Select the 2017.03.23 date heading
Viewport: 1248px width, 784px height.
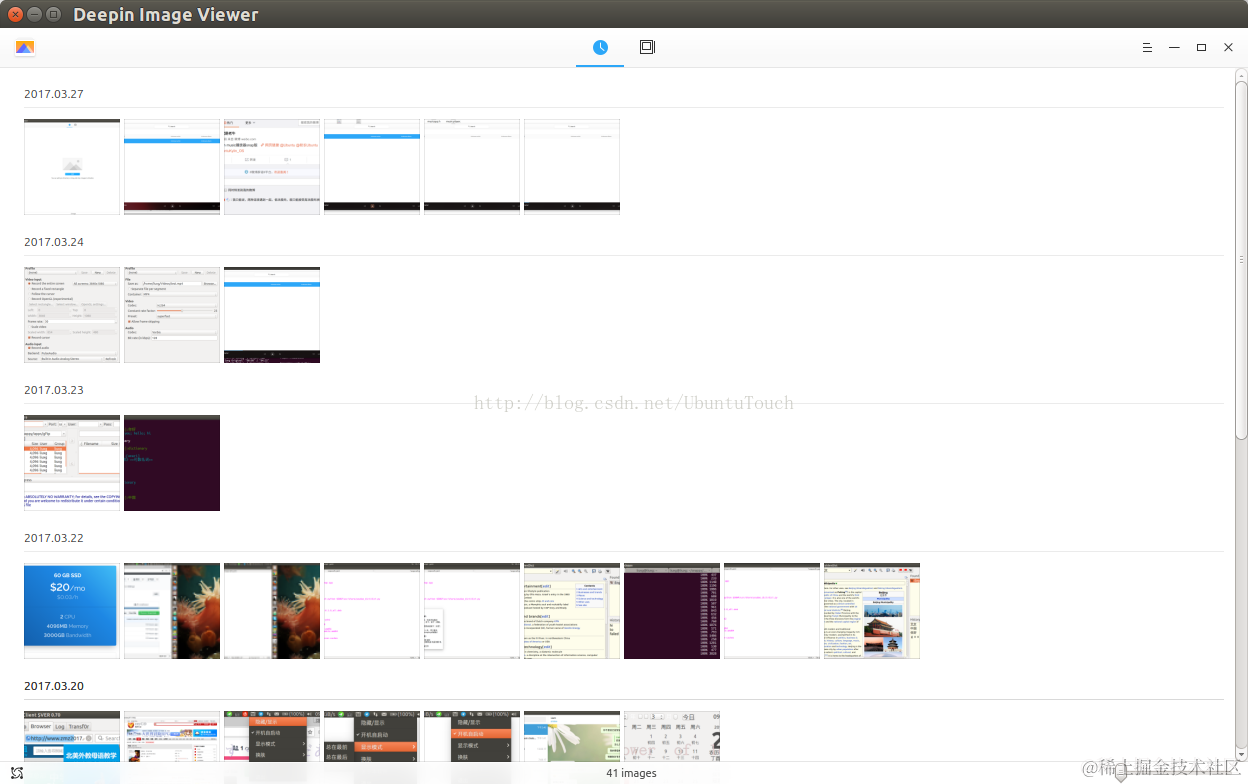tap(54, 390)
